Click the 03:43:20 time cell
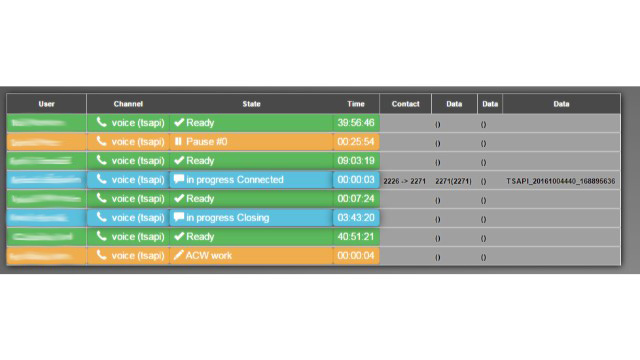 tap(356, 218)
